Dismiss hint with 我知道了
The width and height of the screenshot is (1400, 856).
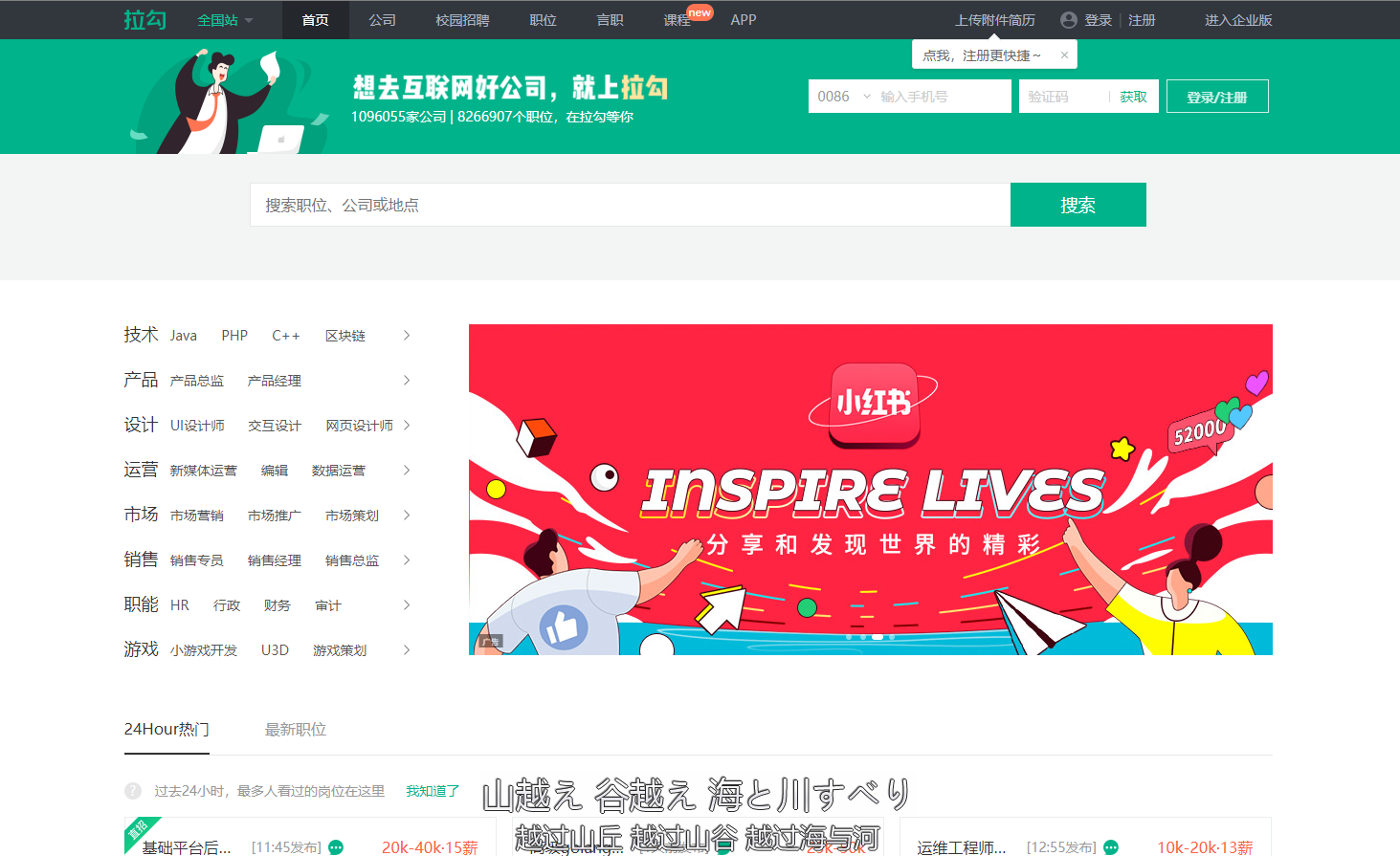pyautogui.click(x=433, y=791)
